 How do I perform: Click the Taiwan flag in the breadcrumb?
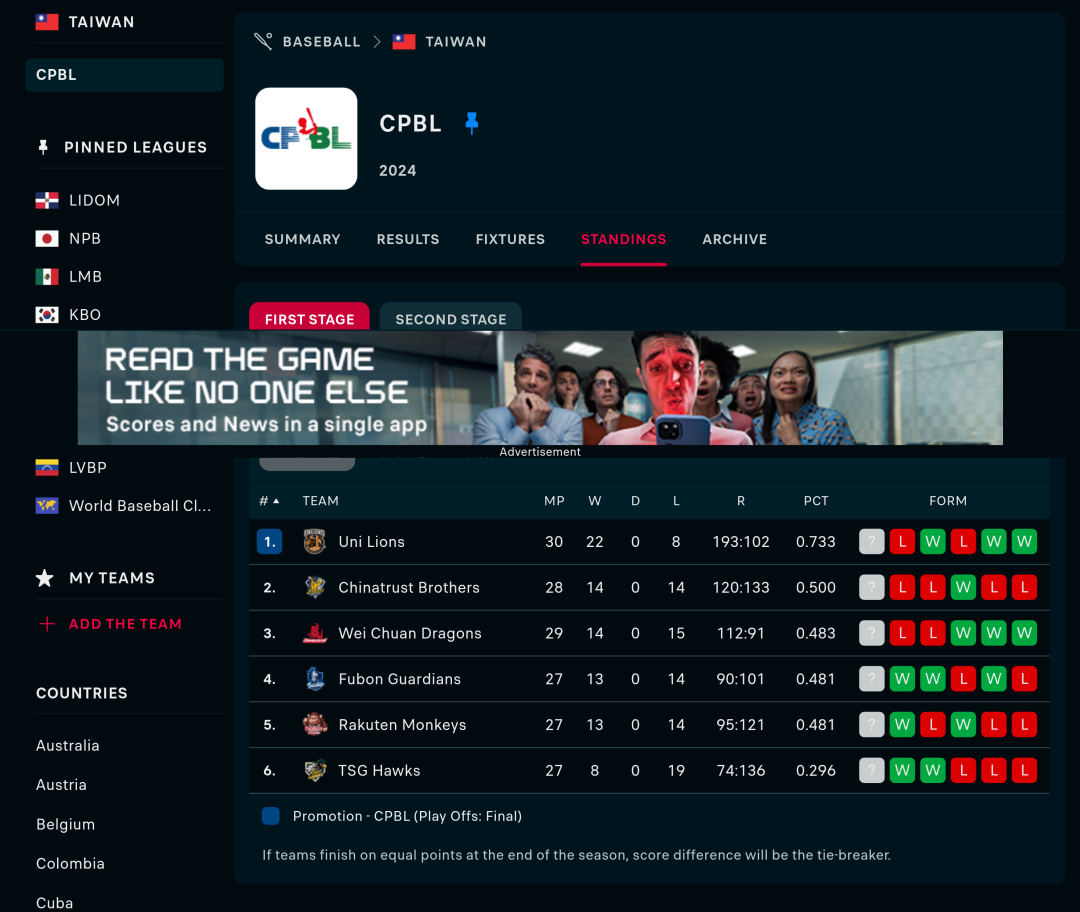pyautogui.click(x=404, y=41)
